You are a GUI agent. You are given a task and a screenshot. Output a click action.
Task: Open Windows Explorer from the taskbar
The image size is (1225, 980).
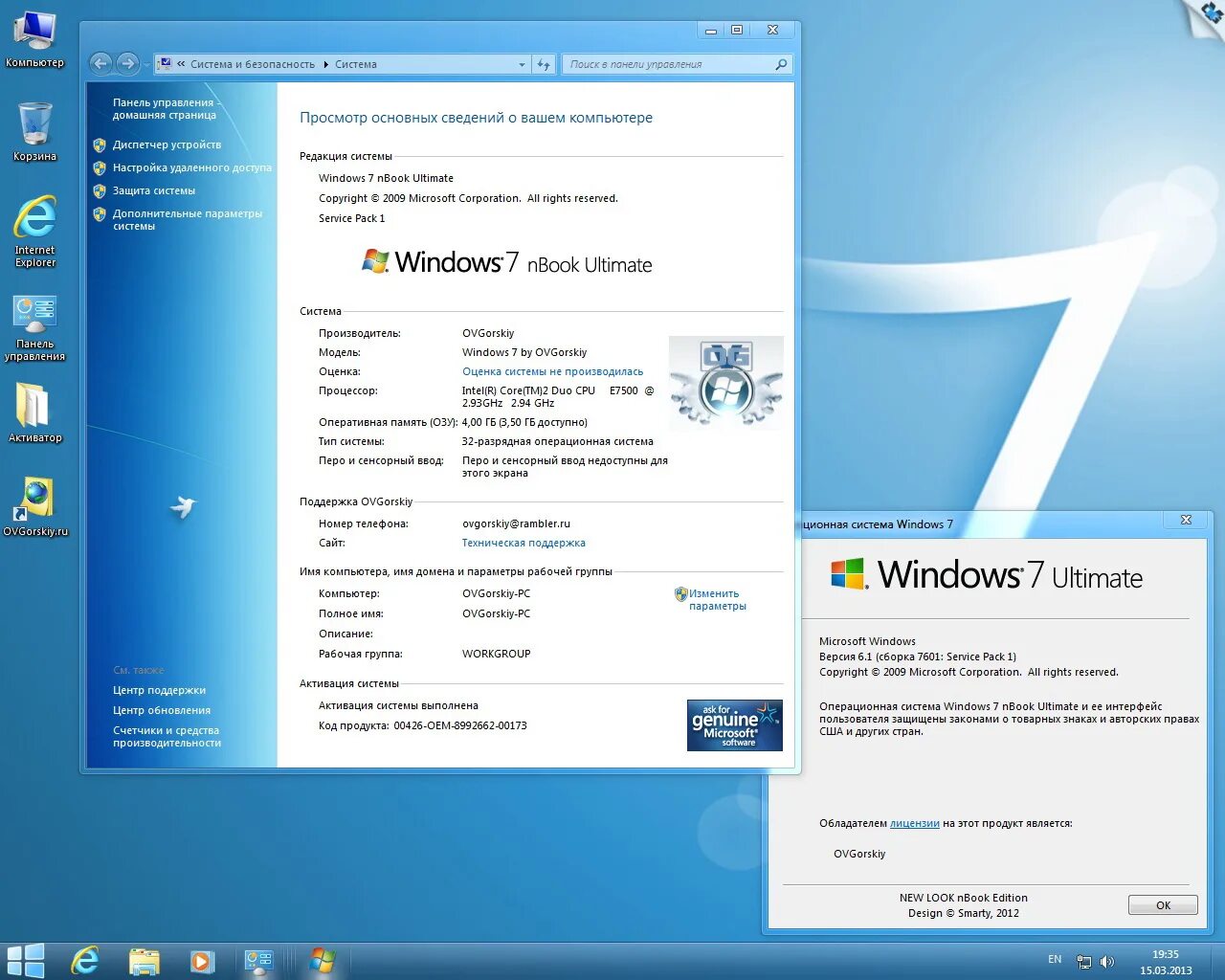[145, 961]
